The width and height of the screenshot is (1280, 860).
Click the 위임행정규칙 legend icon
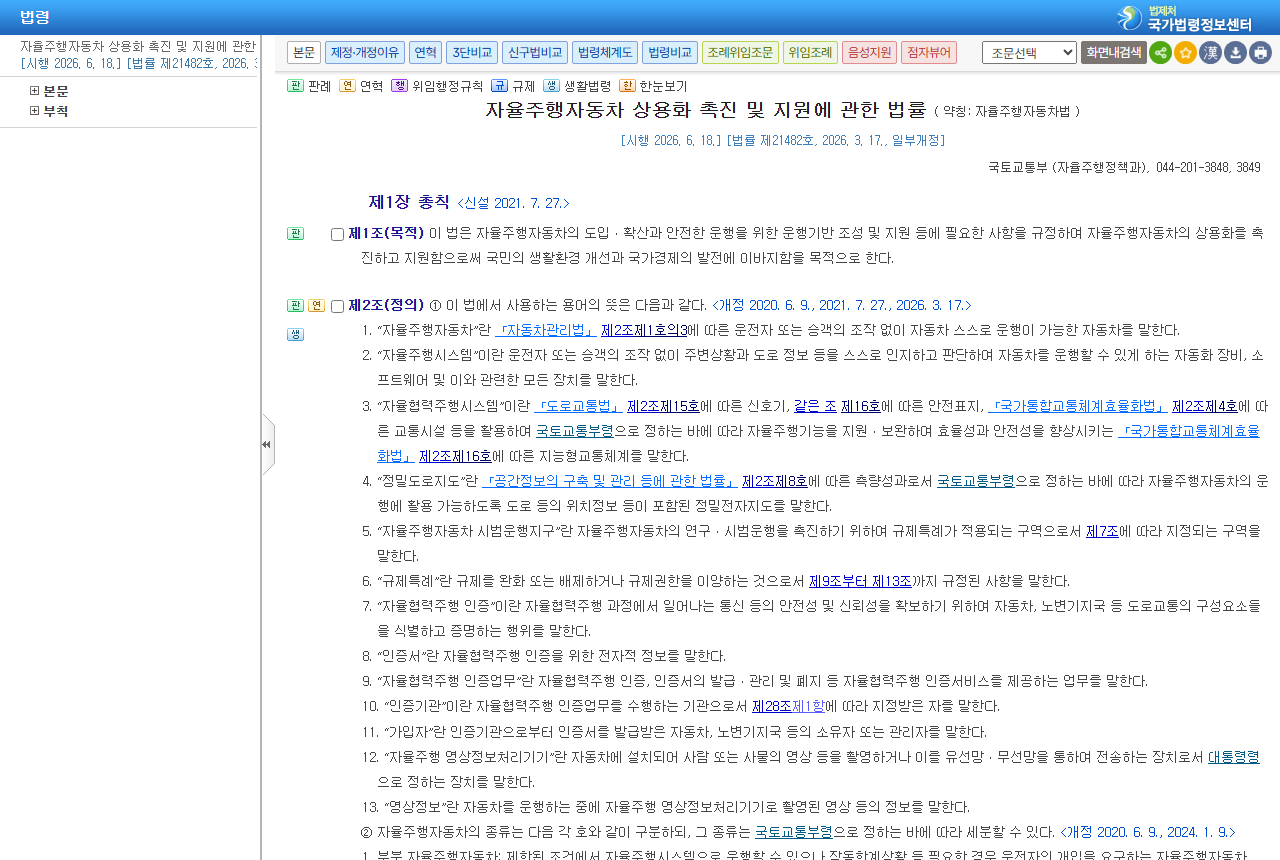399,86
